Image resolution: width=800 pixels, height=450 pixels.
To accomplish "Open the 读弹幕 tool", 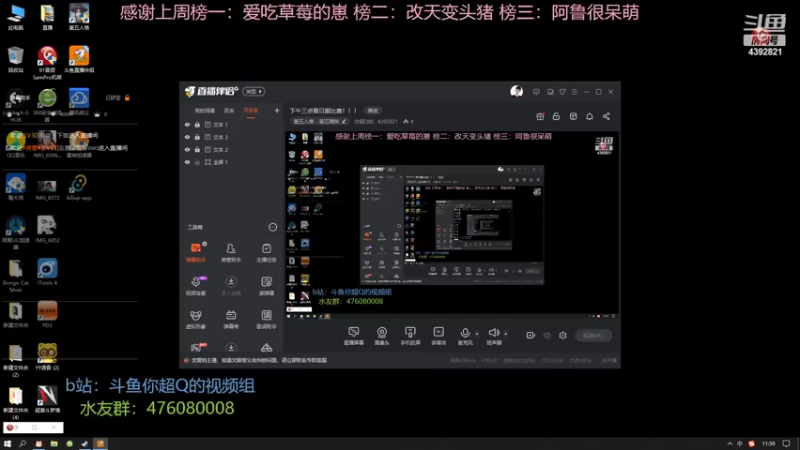I will (x=266, y=286).
